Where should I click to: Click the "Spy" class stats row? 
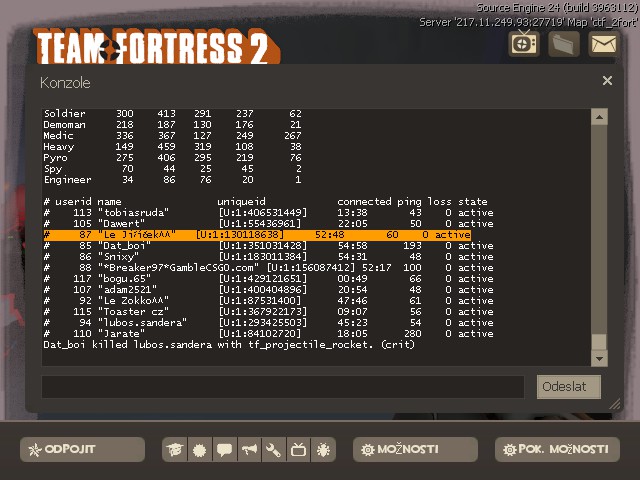pos(173,169)
